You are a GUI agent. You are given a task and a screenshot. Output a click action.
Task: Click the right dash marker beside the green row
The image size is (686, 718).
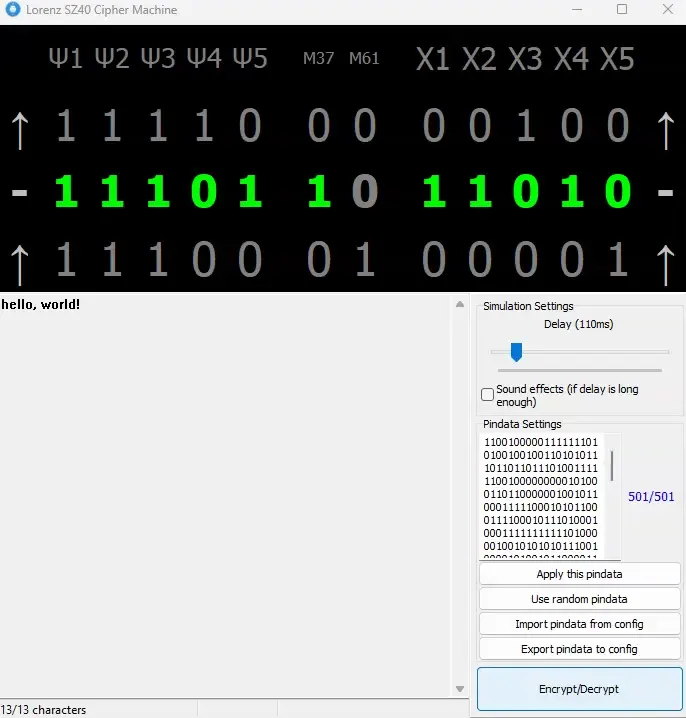pos(665,191)
